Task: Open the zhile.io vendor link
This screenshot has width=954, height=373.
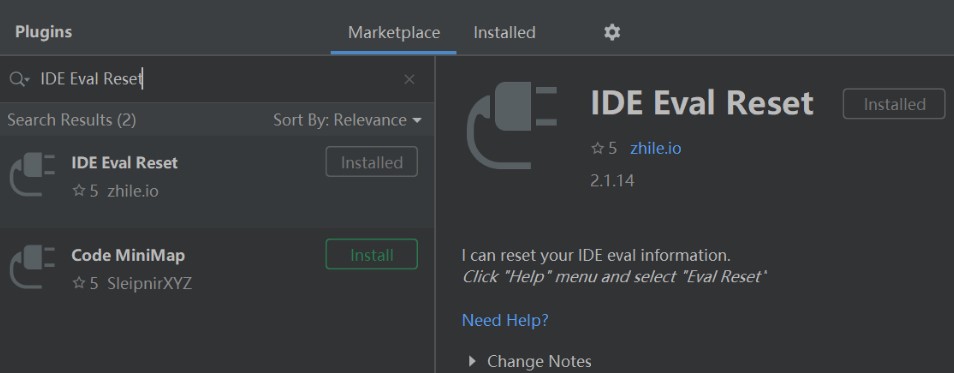Action: (x=655, y=148)
